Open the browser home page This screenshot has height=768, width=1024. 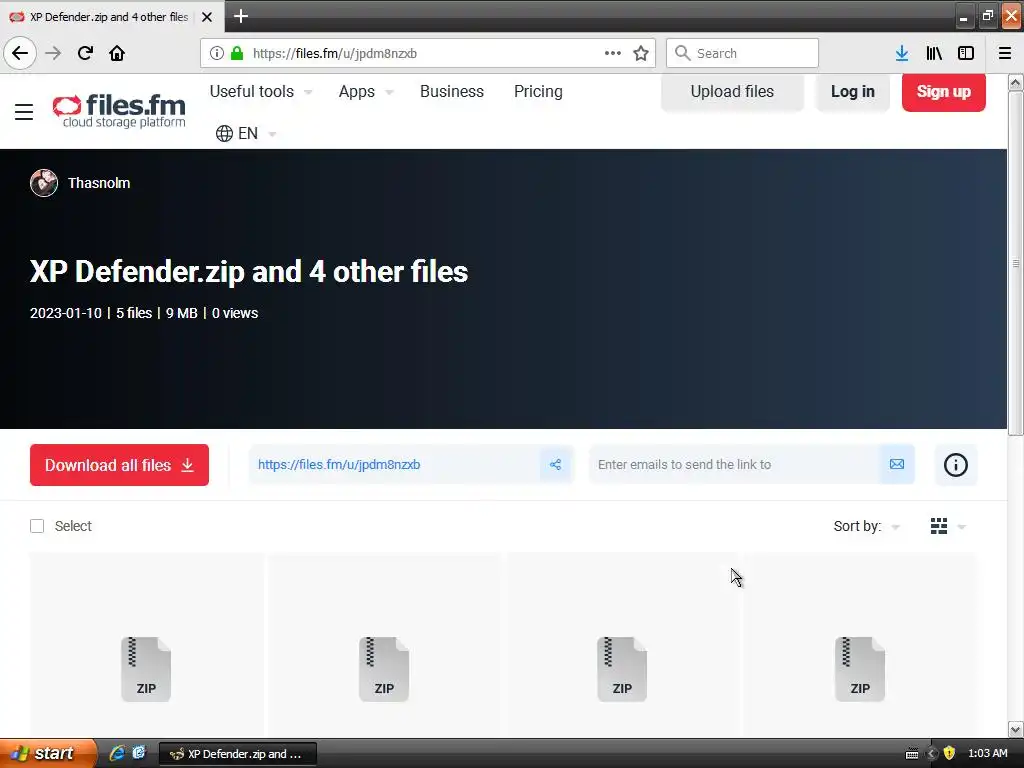click(x=117, y=53)
